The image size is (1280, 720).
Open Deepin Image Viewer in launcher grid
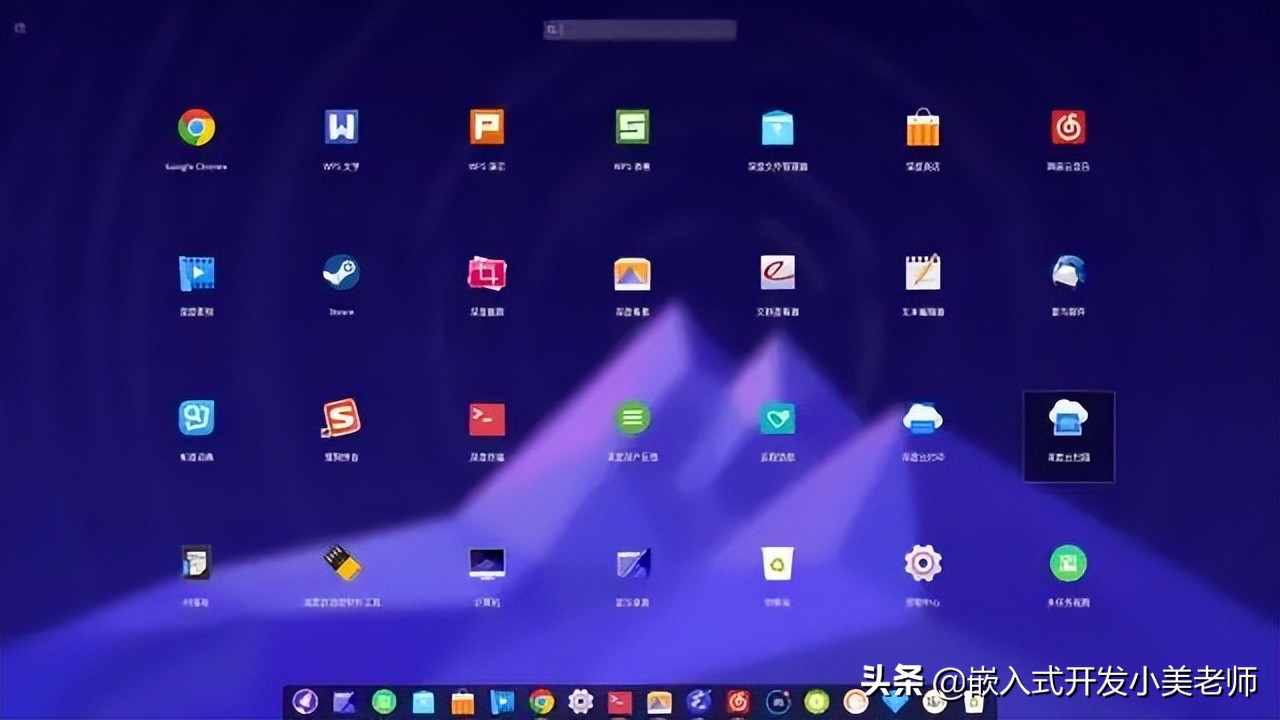click(632, 273)
